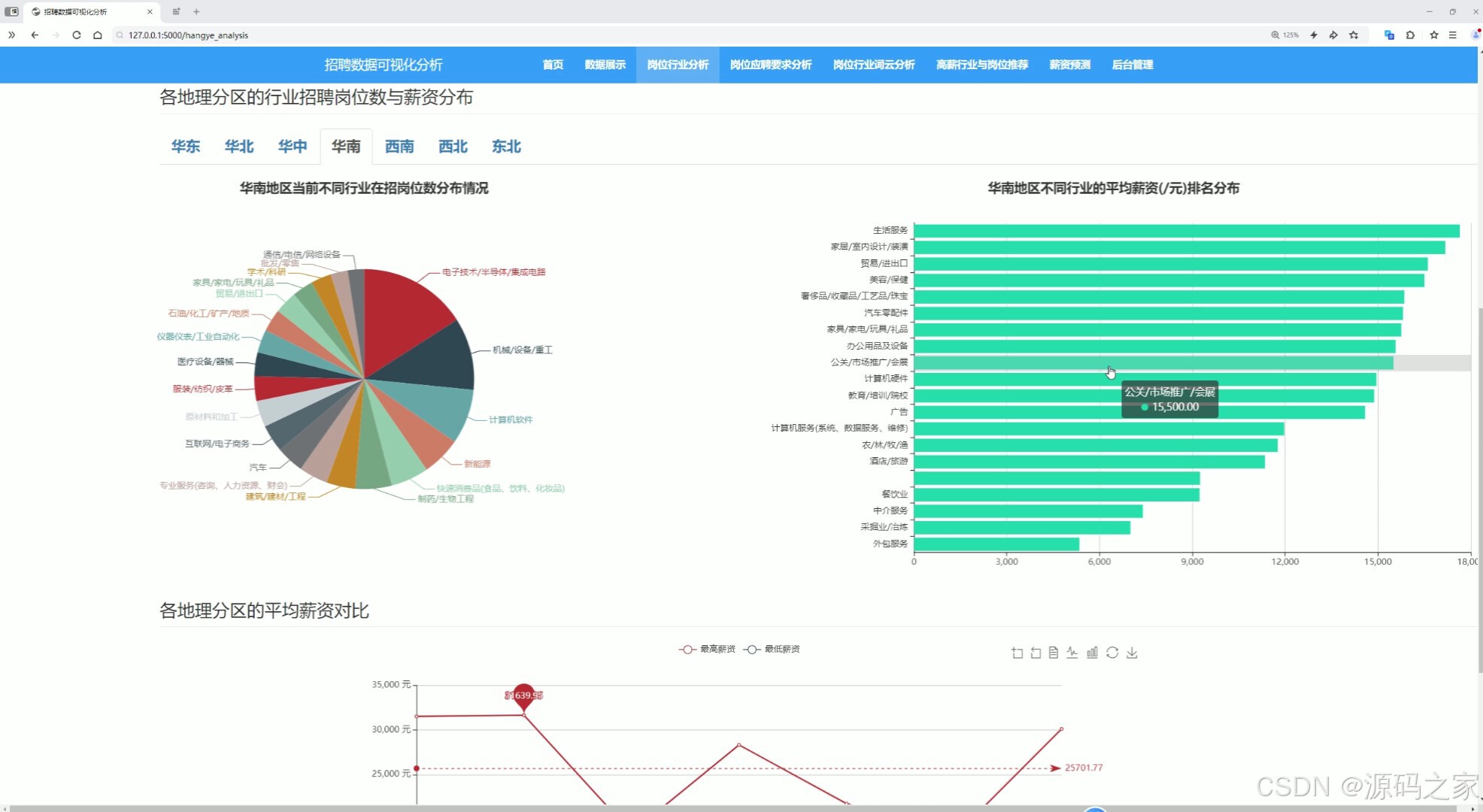Image resolution: width=1483 pixels, height=812 pixels.
Task: Open the browser hamburger menu
Action: pyautogui.click(x=1453, y=35)
